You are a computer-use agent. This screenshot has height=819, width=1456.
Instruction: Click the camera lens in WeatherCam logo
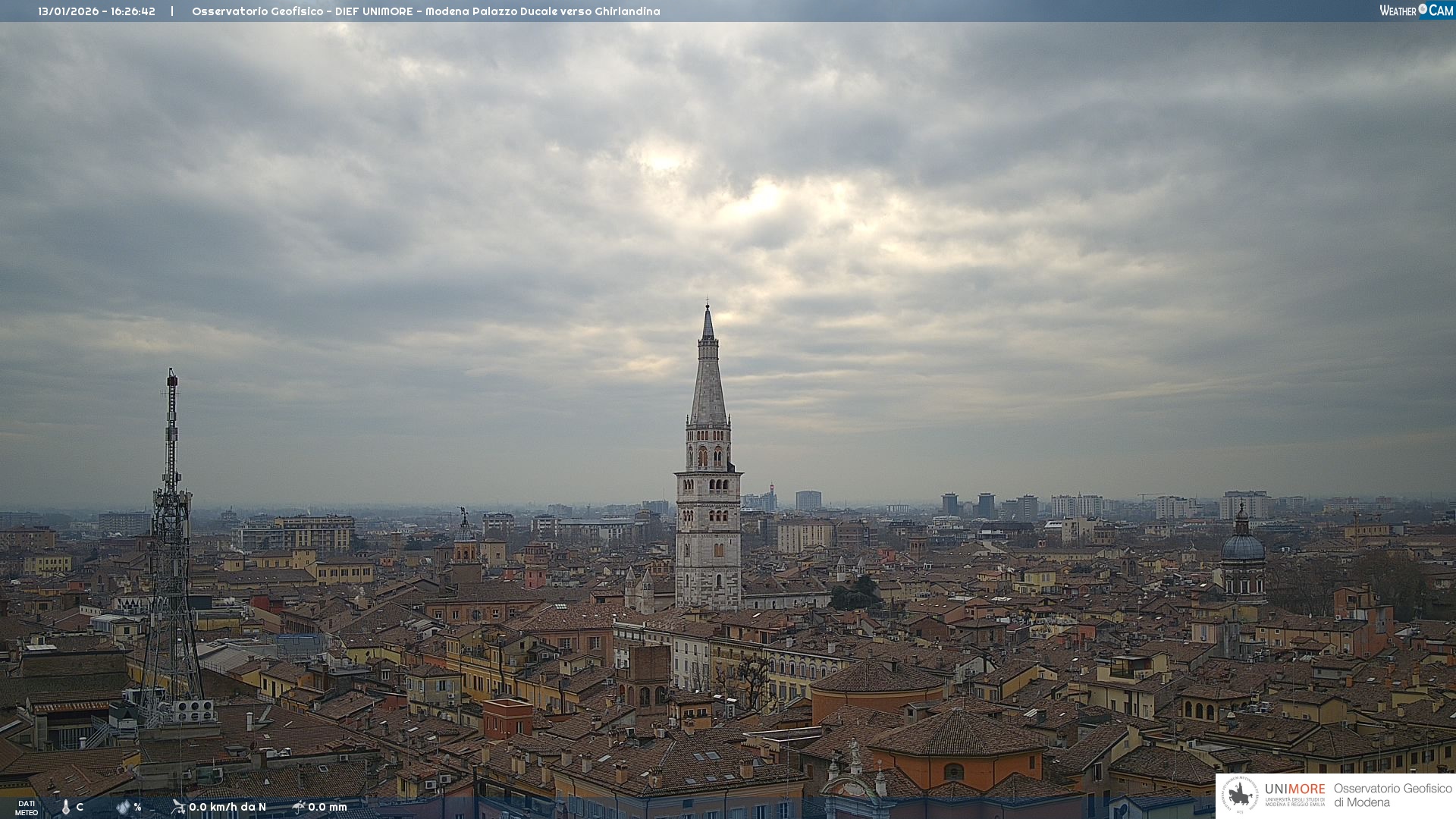1423,9
